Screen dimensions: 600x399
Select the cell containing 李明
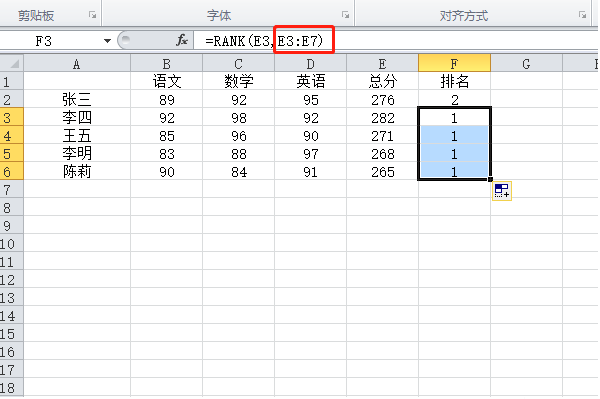(x=77, y=153)
